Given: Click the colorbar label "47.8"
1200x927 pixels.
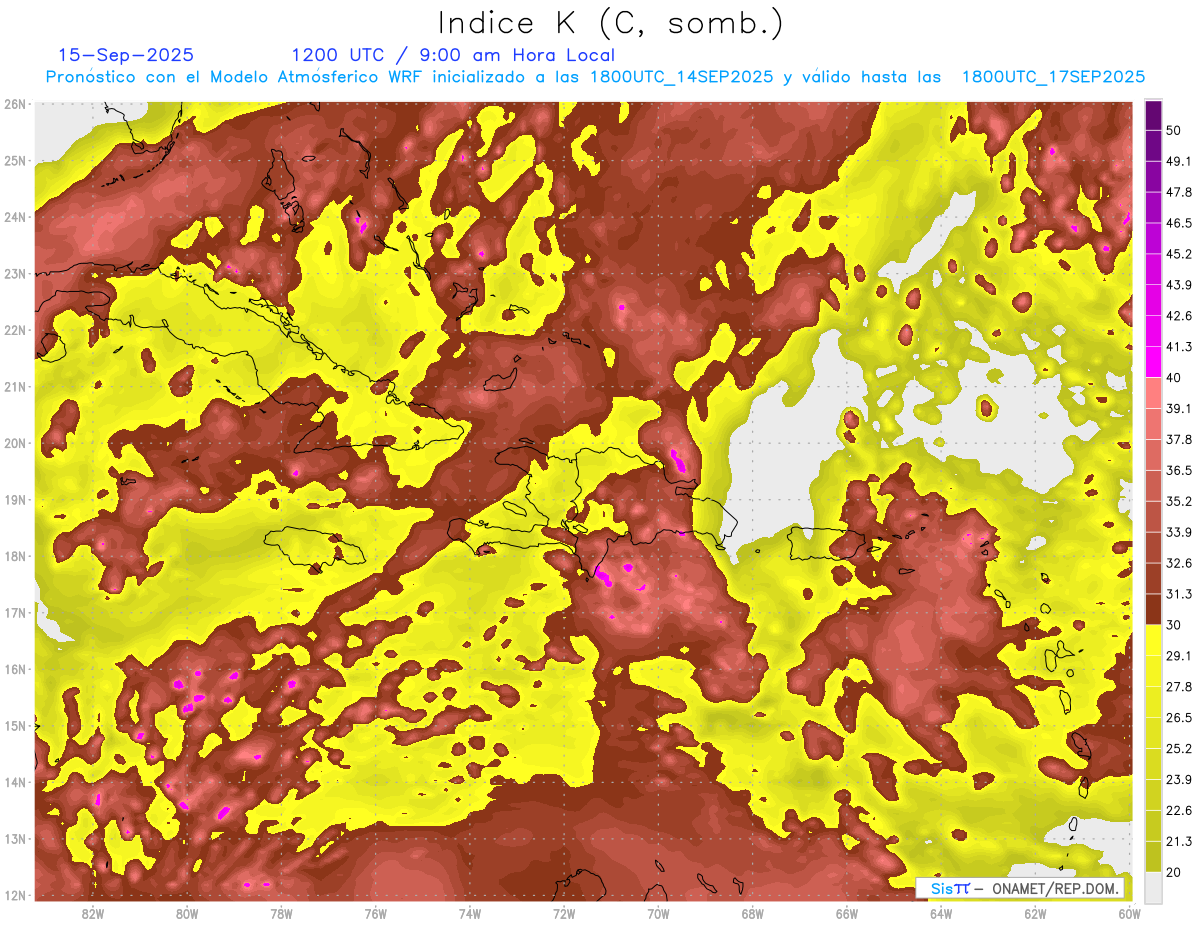Looking at the screenshot, I should pyautogui.click(x=1178, y=192).
